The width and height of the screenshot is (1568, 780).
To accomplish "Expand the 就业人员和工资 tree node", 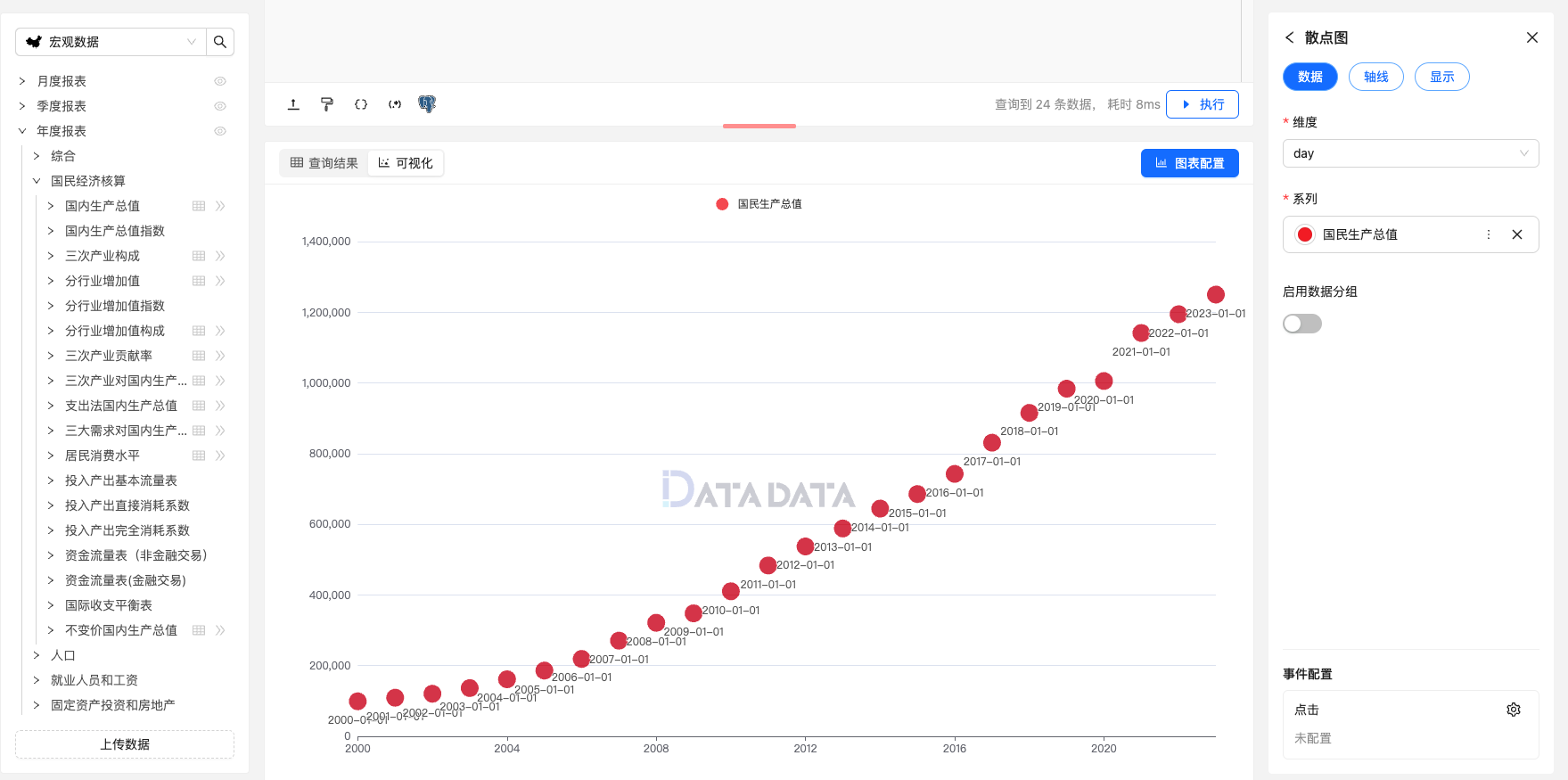I will pos(37,680).
